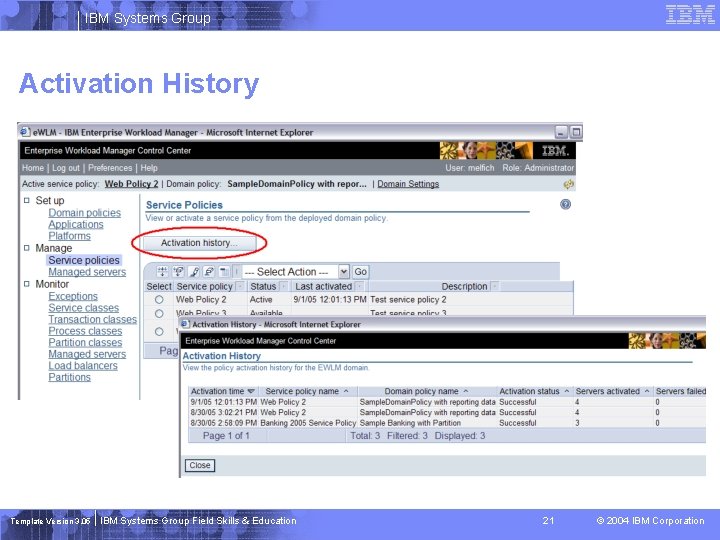Open Preferences in the top menu
The height and width of the screenshot is (540, 720).
tap(110, 168)
